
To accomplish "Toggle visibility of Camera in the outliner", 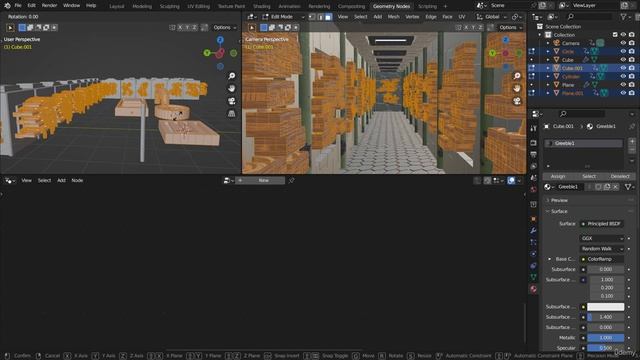I will pos(623,43).
